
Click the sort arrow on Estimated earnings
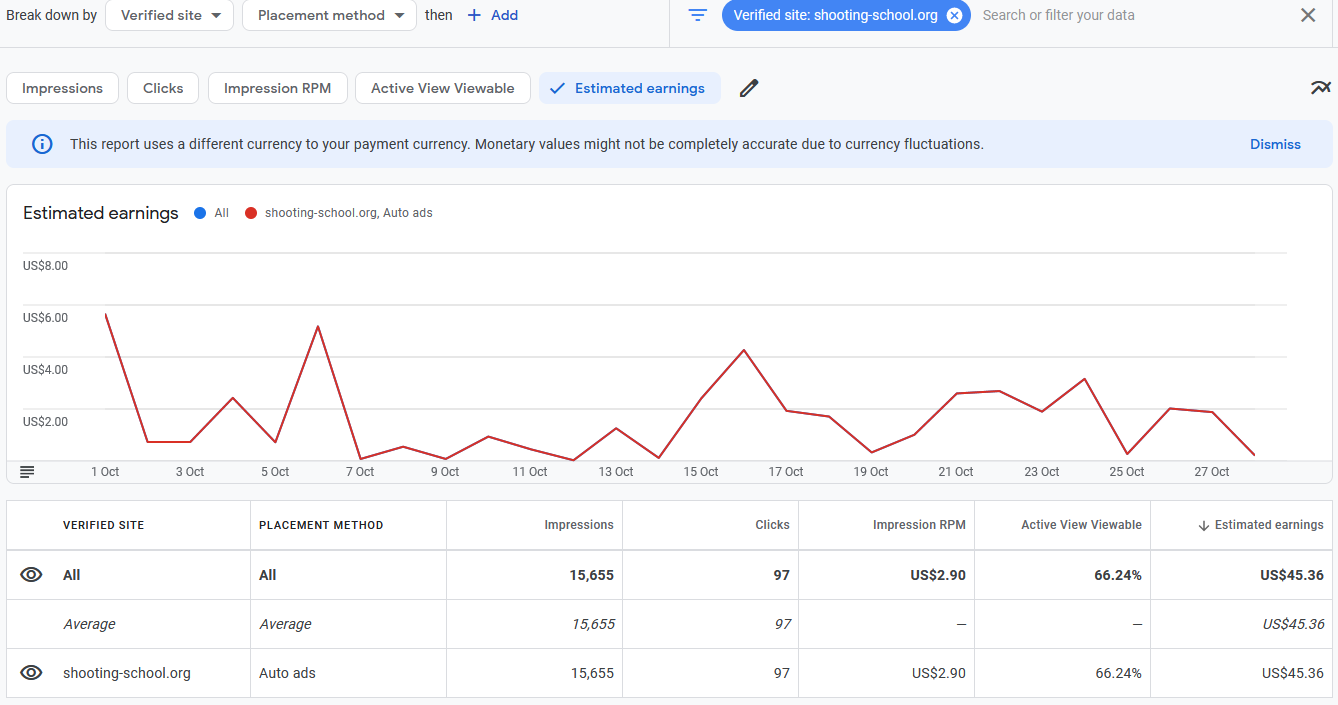click(x=1203, y=525)
